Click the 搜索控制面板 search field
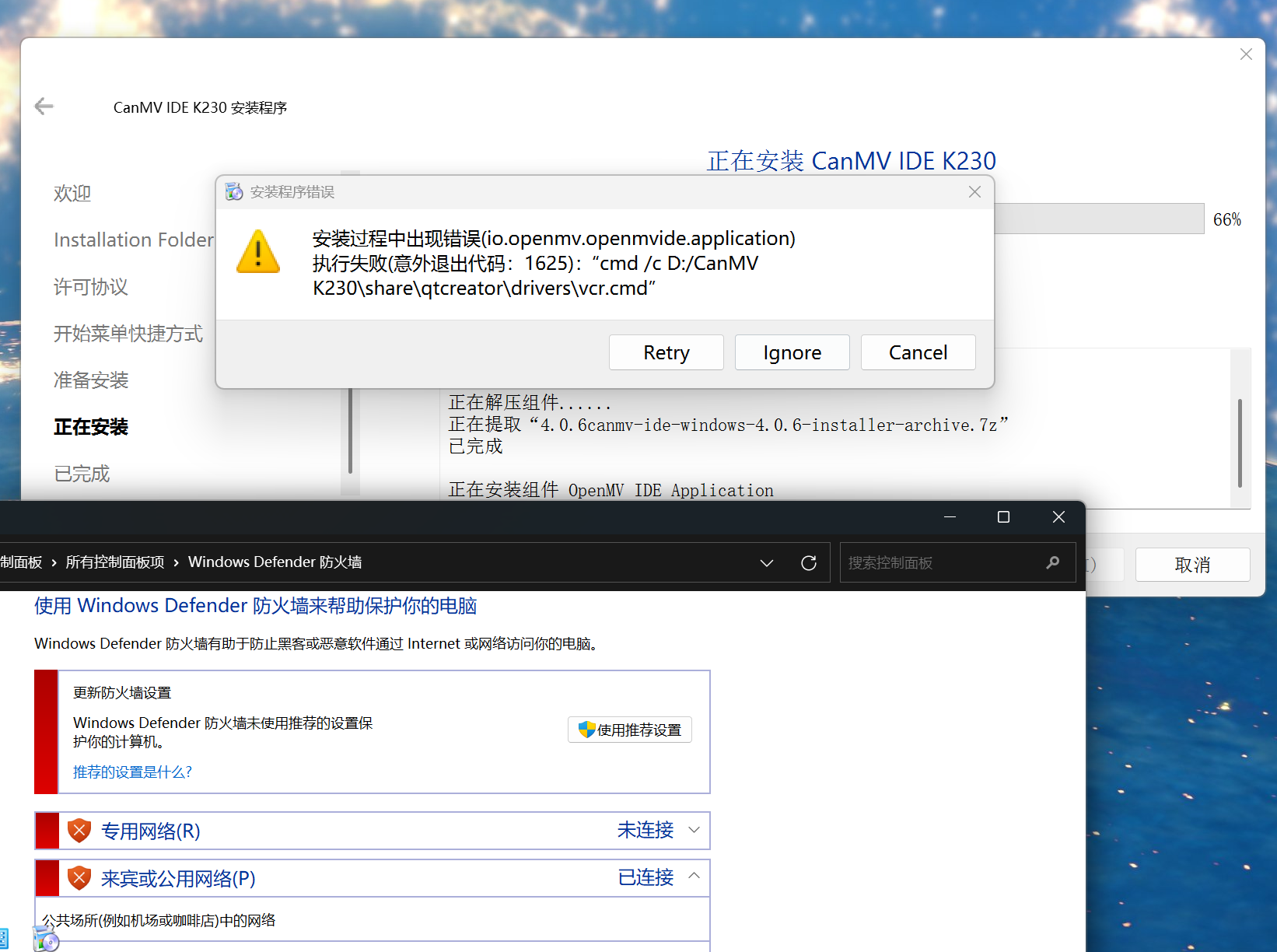 click(x=941, y=562)
